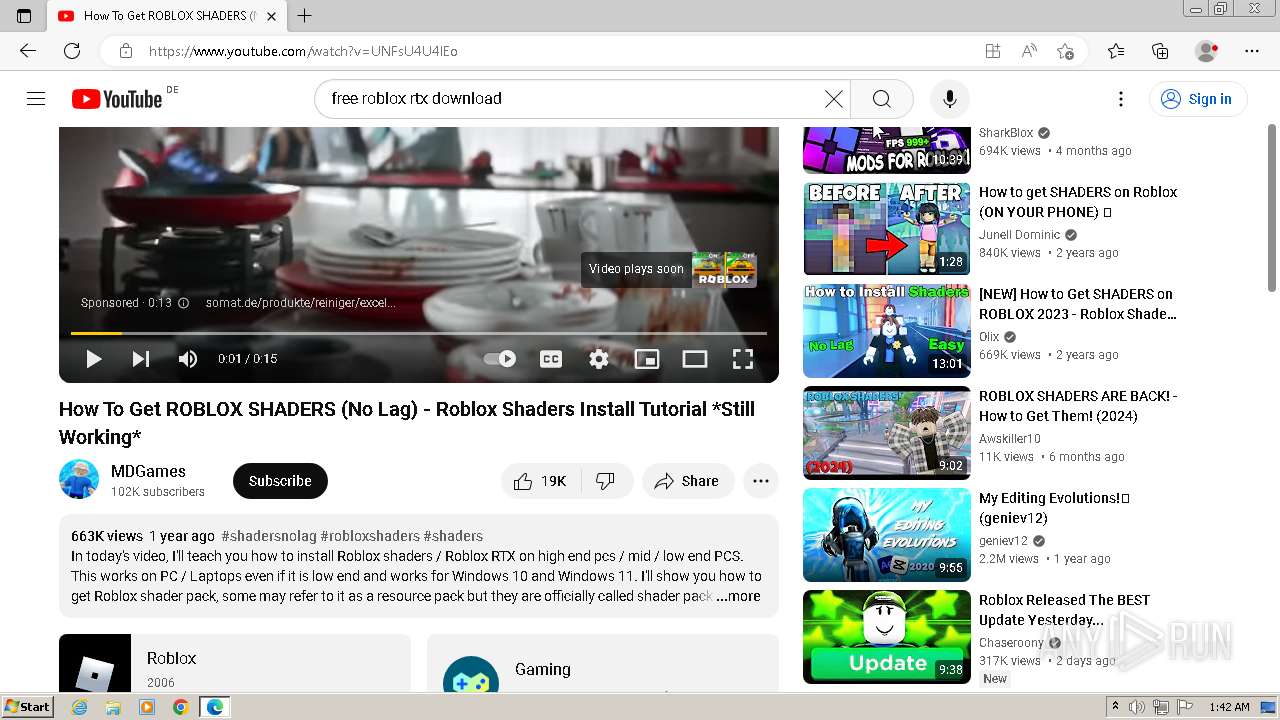Open ad info icon next to Sponsored

183,303
